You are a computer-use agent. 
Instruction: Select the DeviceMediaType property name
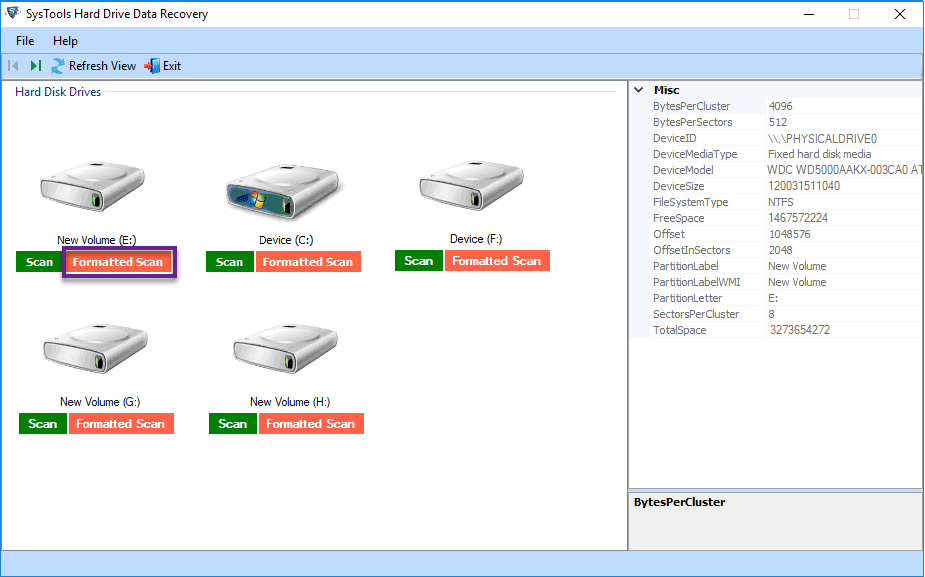click(x=695, y=154)
